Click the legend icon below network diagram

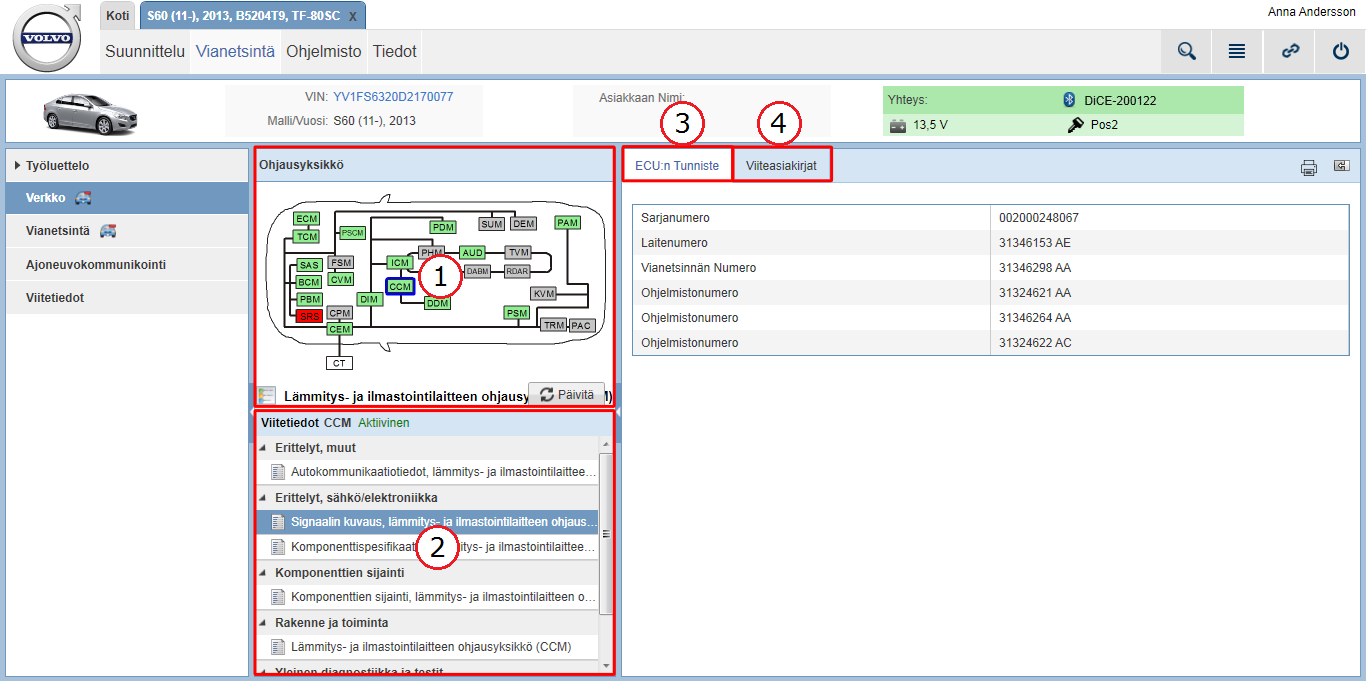click(x=266, y=396)
